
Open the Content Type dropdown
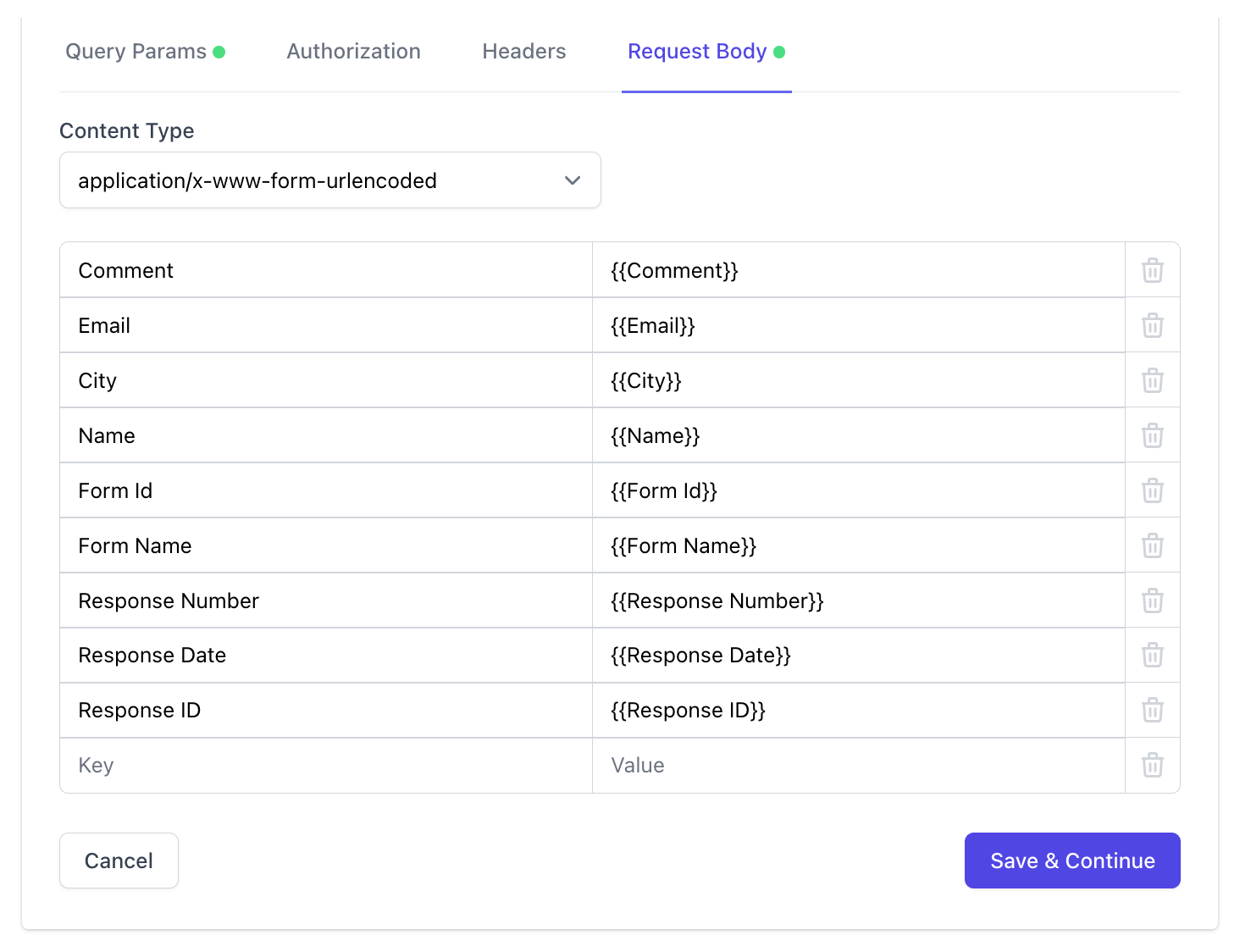point(330,180)
